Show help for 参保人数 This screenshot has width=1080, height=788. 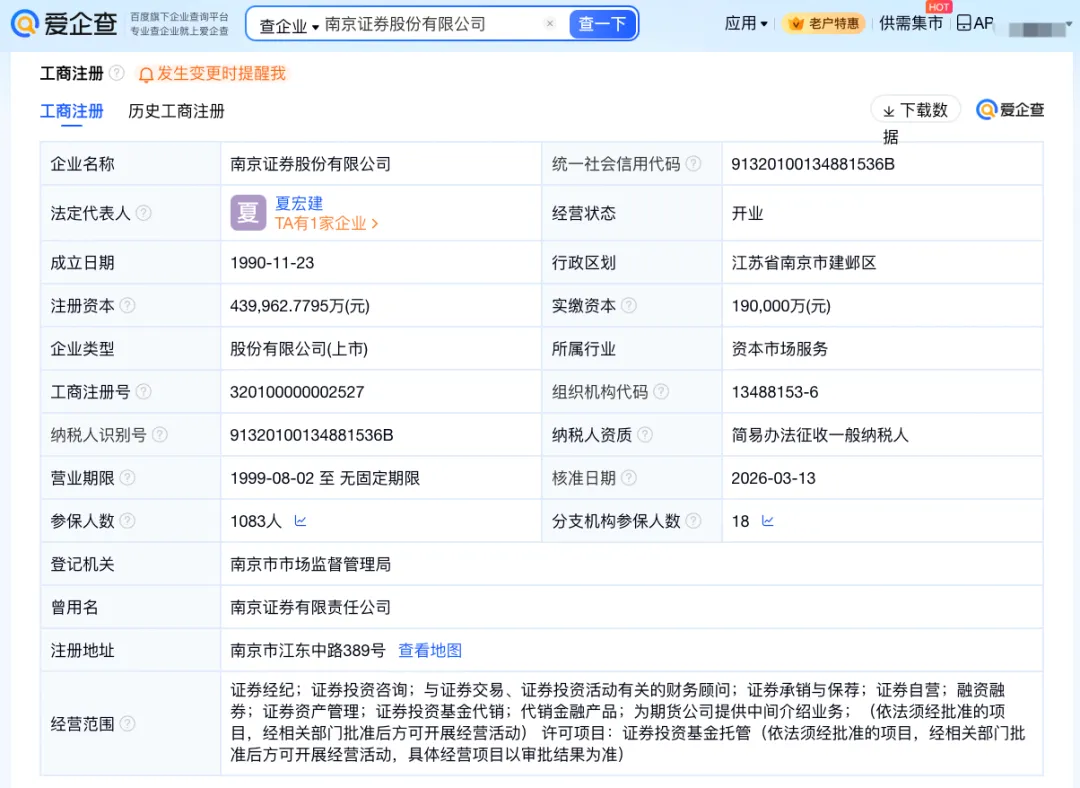[x=127, y=521]
